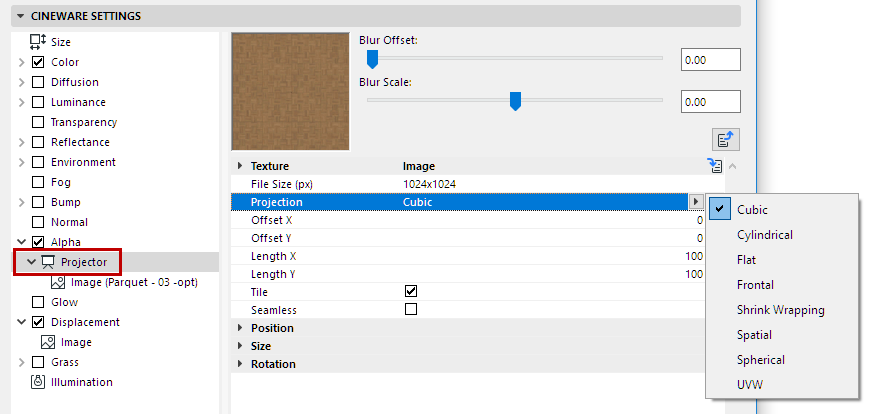
Task: Click the Projector screen icon
Action: pyautogui.click(x=49, y=262)
